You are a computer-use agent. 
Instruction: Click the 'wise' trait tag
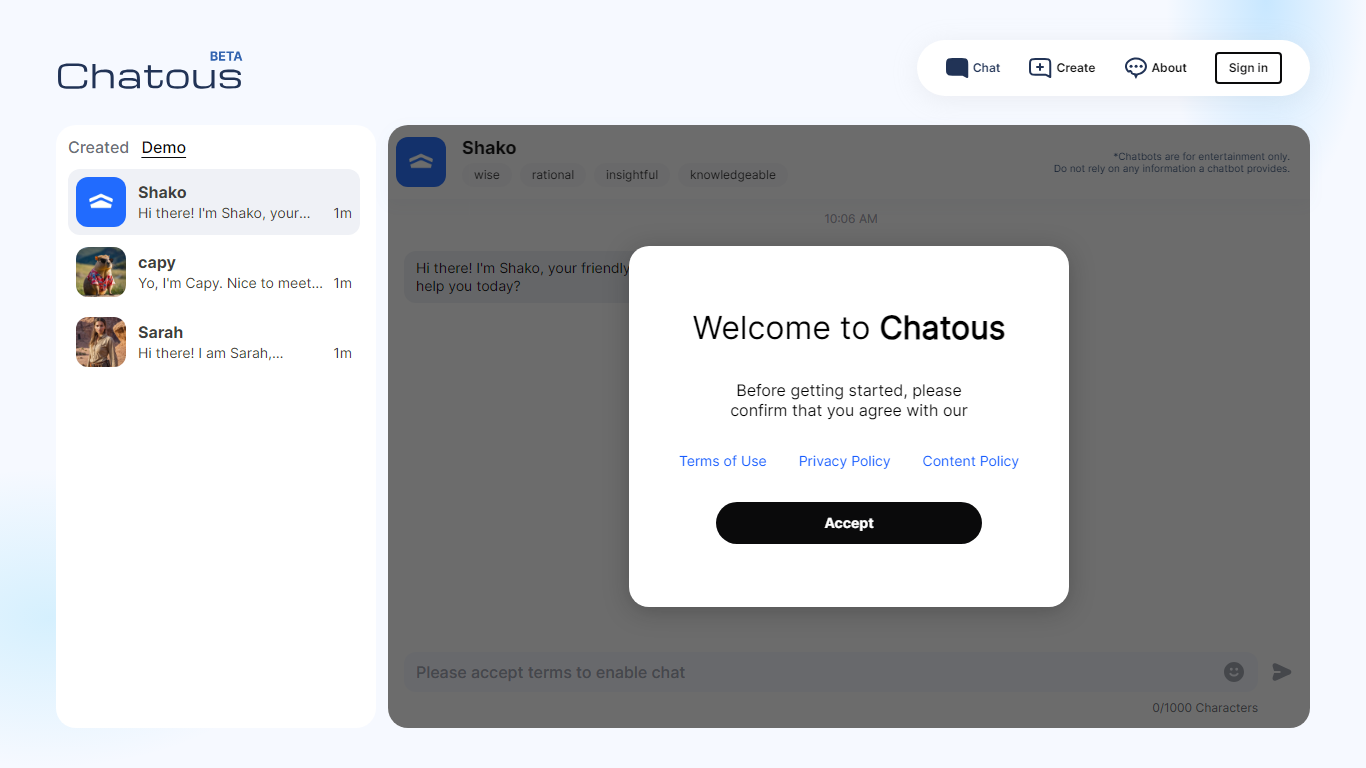(x=487, y=175)
